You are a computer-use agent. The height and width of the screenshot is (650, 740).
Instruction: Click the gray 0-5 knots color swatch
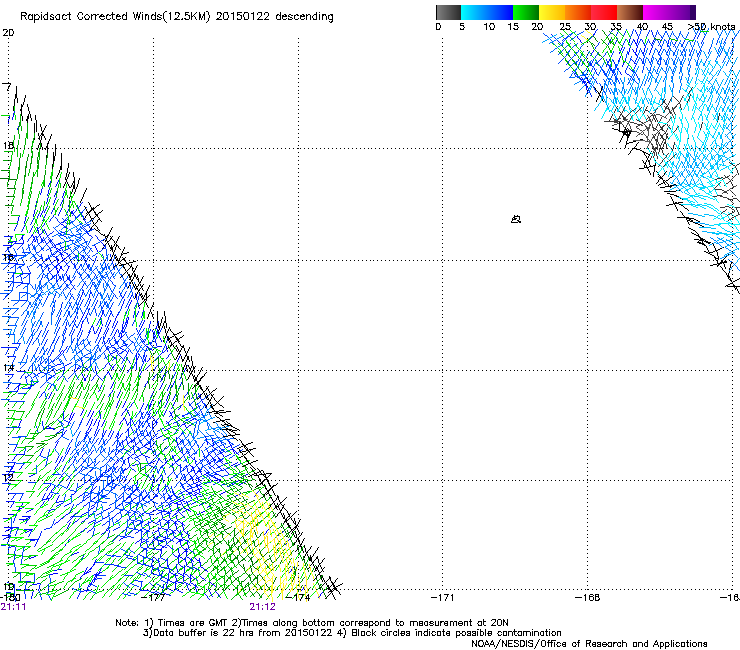[x=448, y=12]
